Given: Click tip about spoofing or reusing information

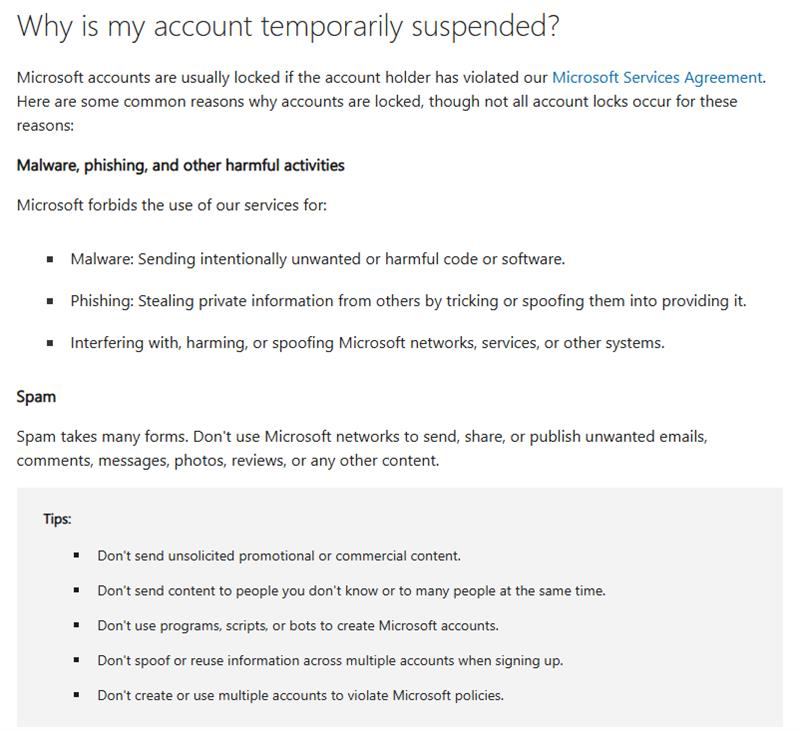Looking at the screenshot, I should pos(330,661).
